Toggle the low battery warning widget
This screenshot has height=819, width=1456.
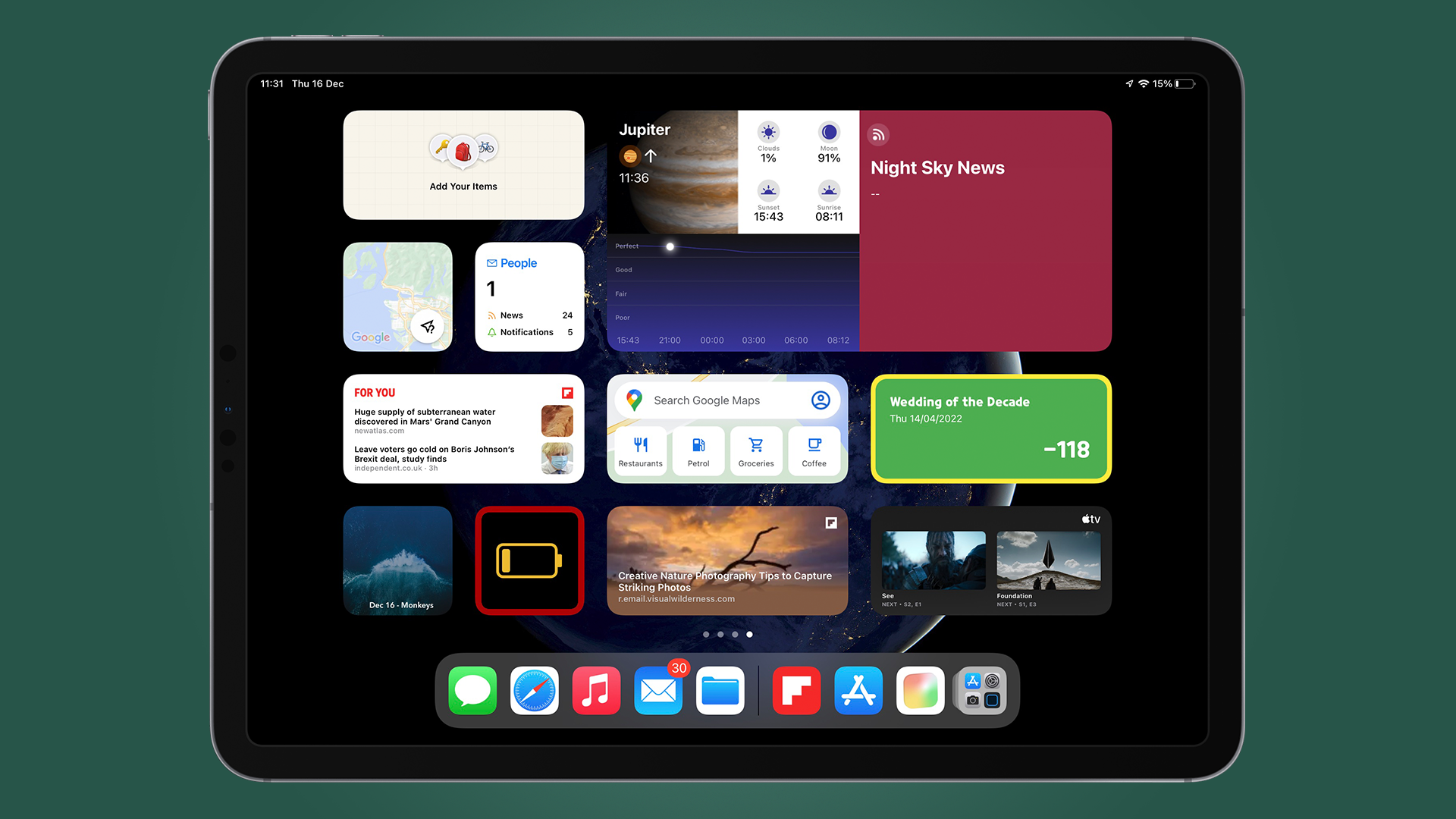pos(530,561)
